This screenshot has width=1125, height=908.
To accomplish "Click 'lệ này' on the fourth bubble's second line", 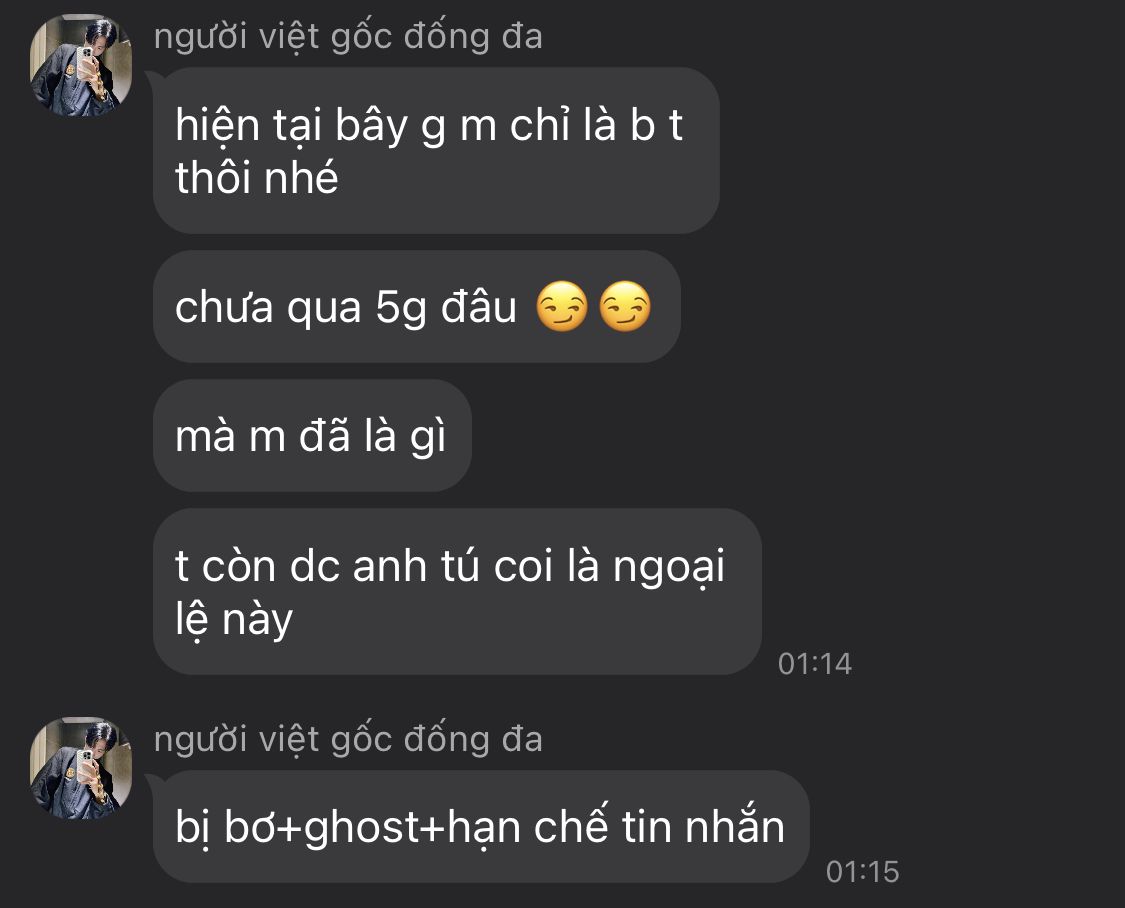I will coord(234,619).
